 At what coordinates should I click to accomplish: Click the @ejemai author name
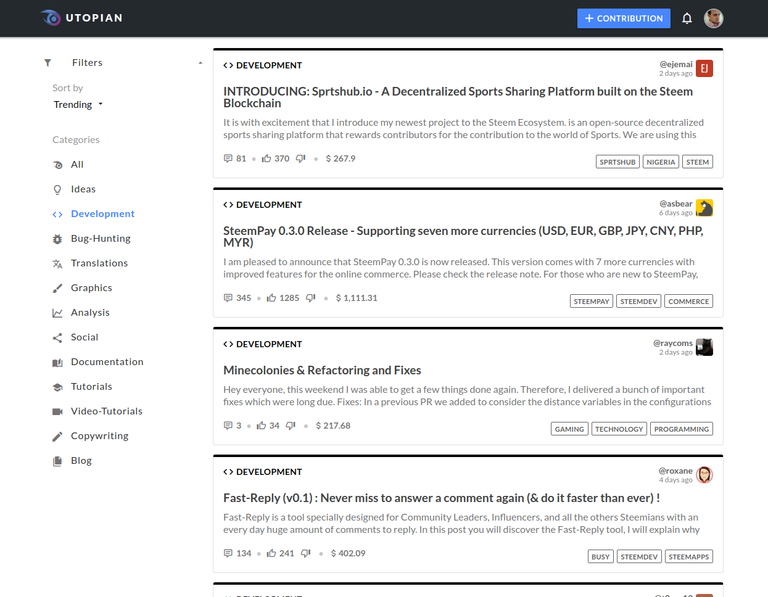pyautogui.click(x=675, y=64)
